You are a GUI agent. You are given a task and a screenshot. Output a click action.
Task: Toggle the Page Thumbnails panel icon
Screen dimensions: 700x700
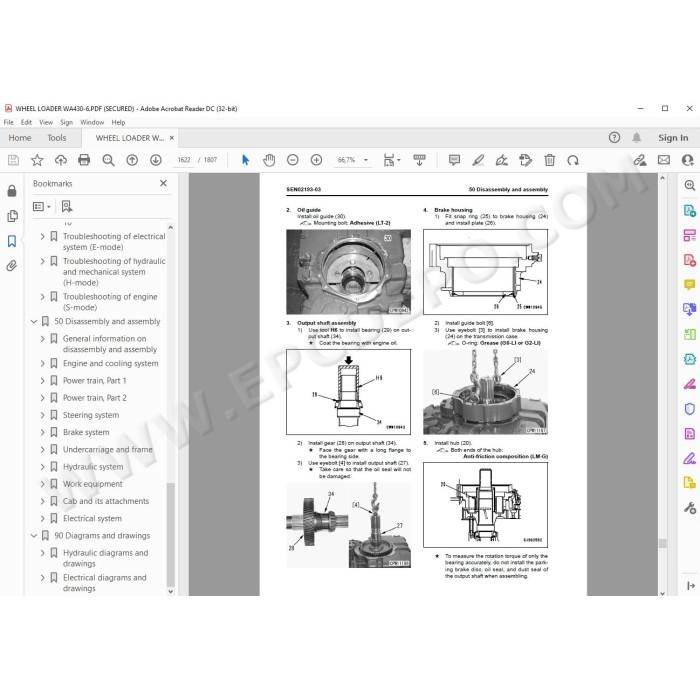click(x=12, y=217)
